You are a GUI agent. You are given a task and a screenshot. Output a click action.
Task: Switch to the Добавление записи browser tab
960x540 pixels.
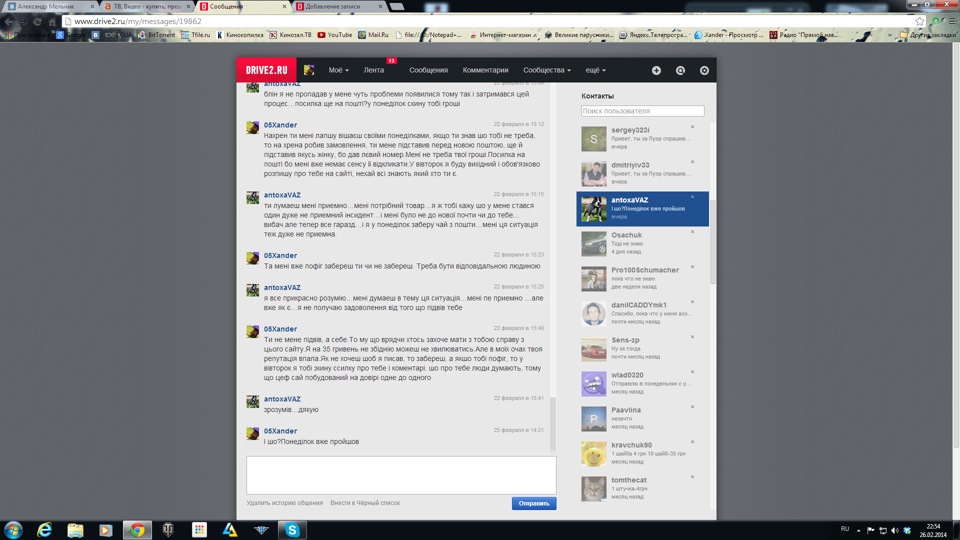pyautogui.click(x=339, y=6)
